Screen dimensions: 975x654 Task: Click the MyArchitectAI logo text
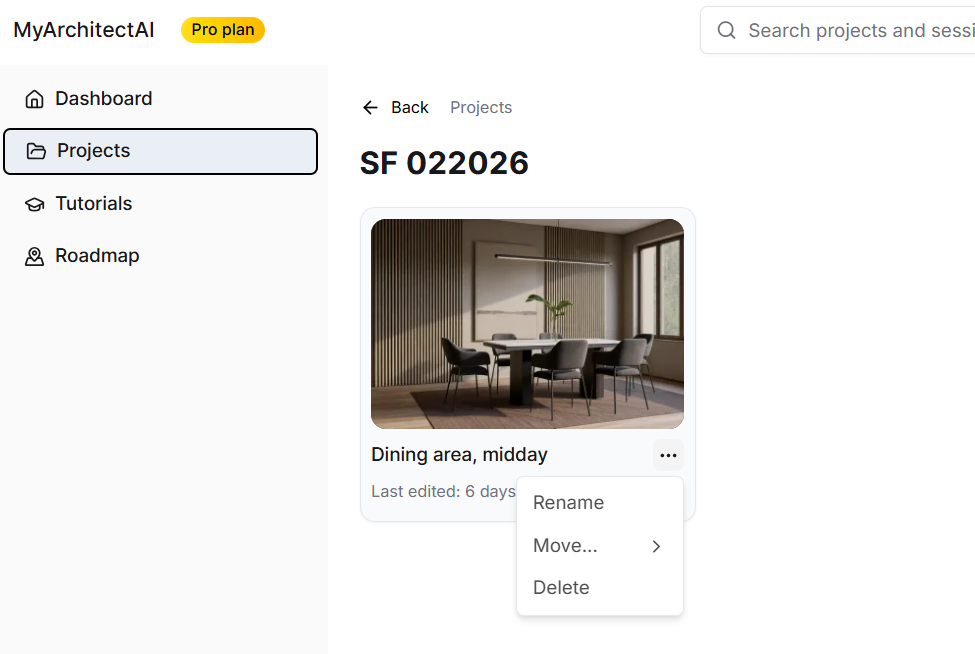(84, 30)
